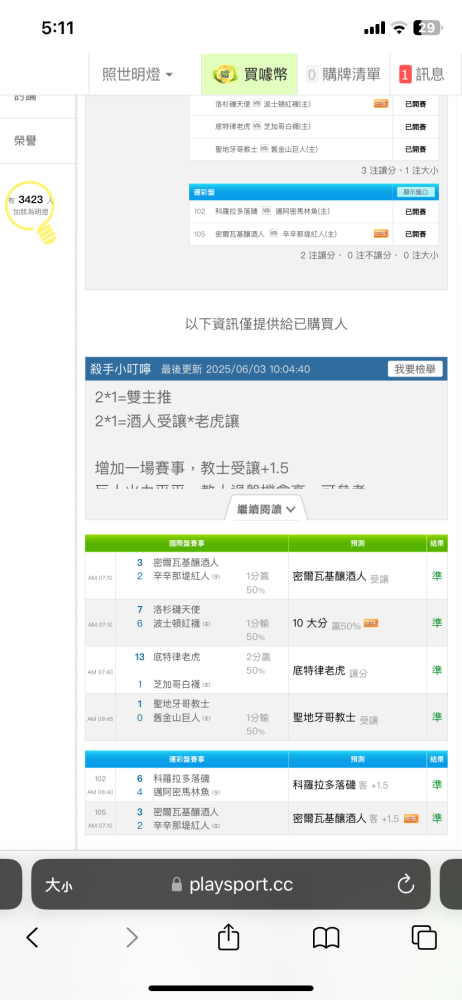Click the 以下資訊僅提供給已購買人 notice
The image size is (462, 1000).
(x=266, y=325)
